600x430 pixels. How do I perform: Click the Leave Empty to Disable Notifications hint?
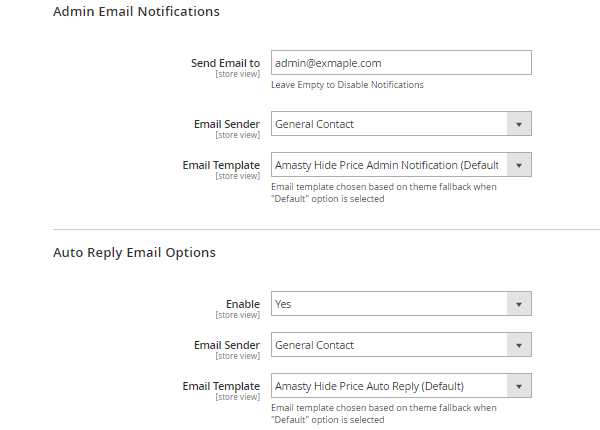347,85
